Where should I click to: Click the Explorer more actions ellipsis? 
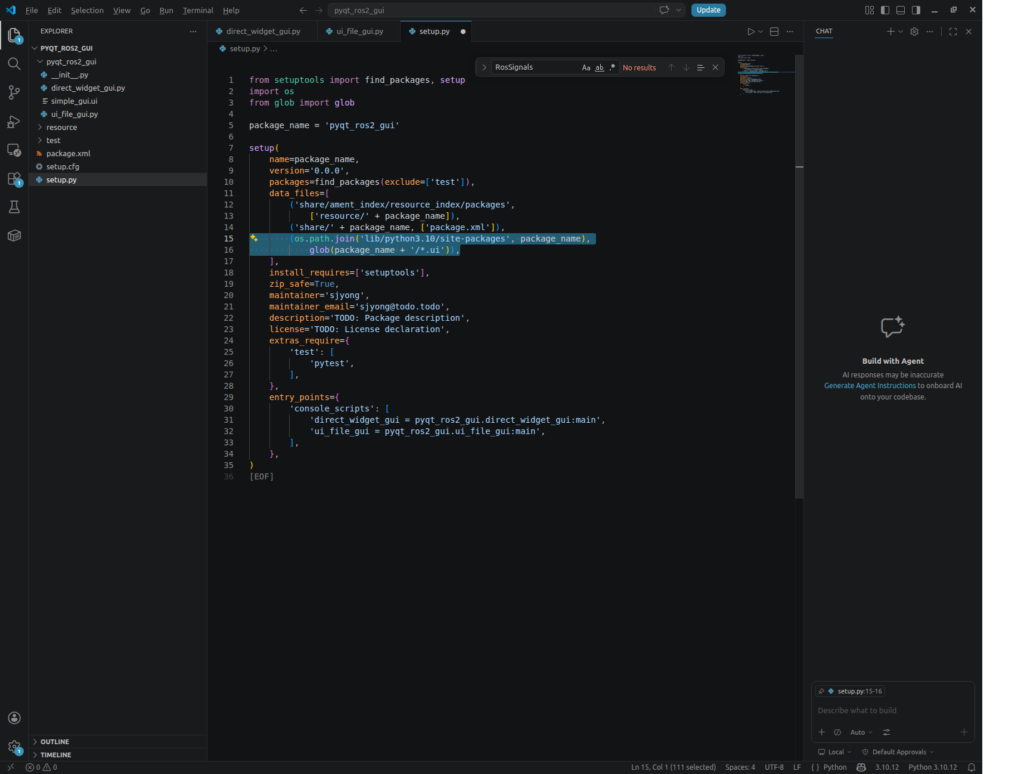(193, 31)
